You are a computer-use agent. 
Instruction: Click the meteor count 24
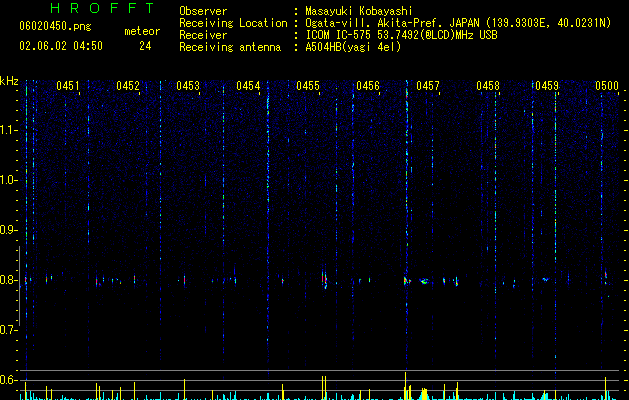pos(145,46)
